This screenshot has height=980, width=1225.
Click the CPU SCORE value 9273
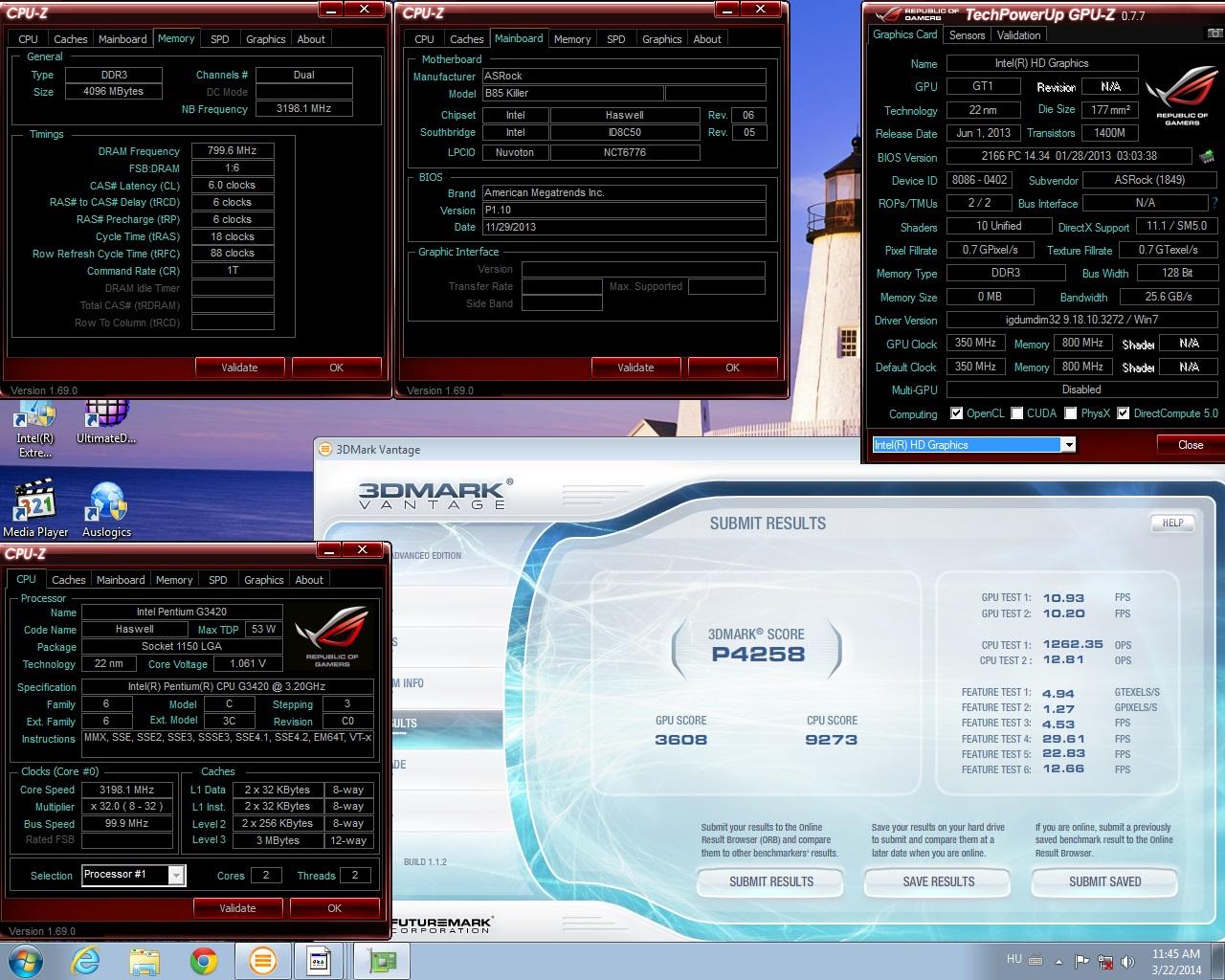pyautogui.click(x=832, y=740)
